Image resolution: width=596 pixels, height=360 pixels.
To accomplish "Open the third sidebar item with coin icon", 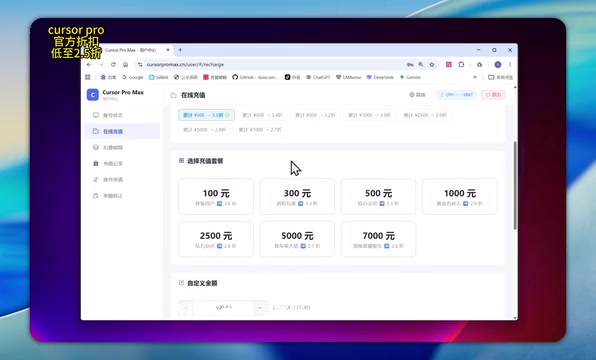I will pos(122,147).
